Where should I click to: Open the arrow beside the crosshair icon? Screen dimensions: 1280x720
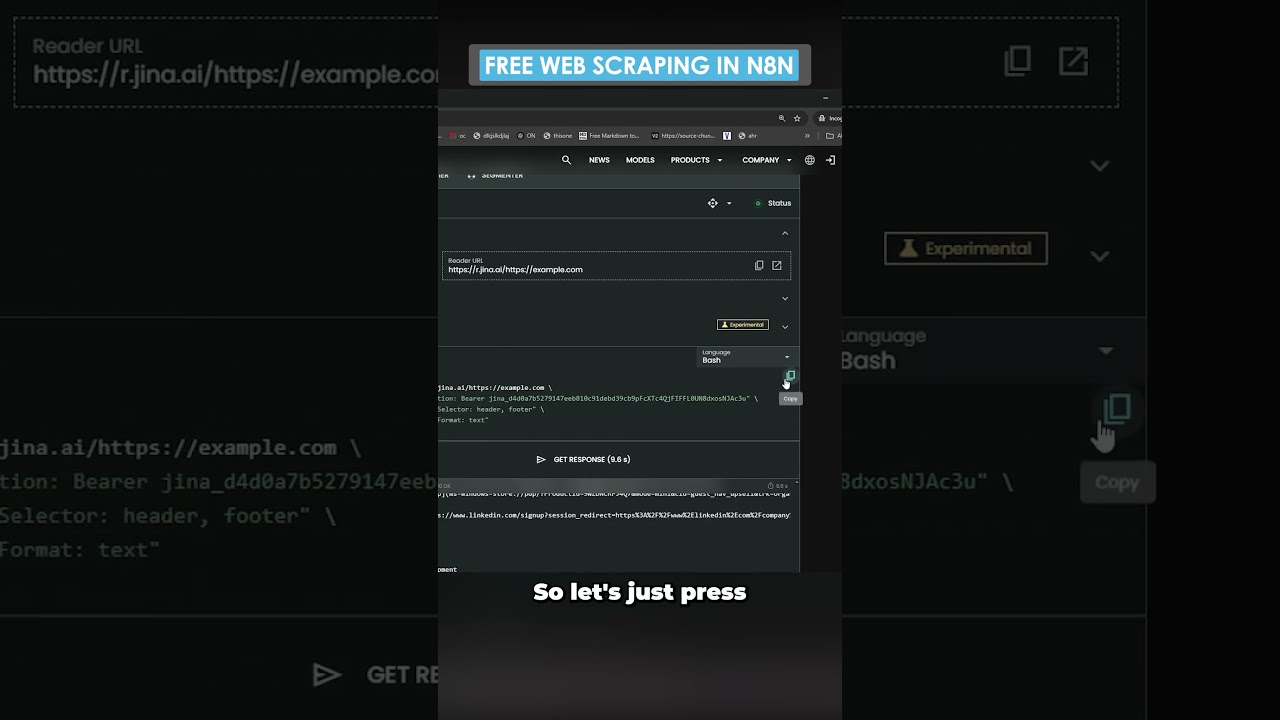tap(729, 203)
